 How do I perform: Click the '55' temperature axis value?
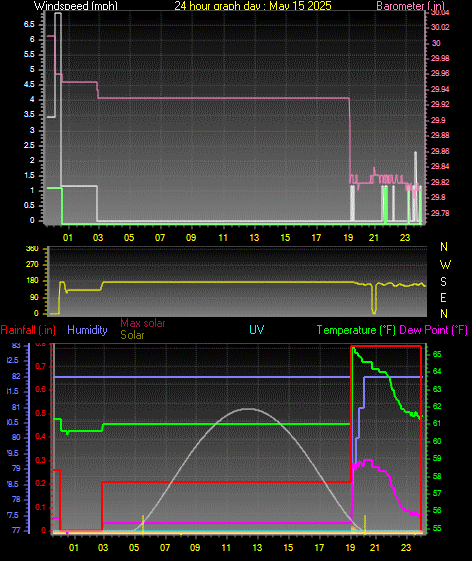[437, 528]
